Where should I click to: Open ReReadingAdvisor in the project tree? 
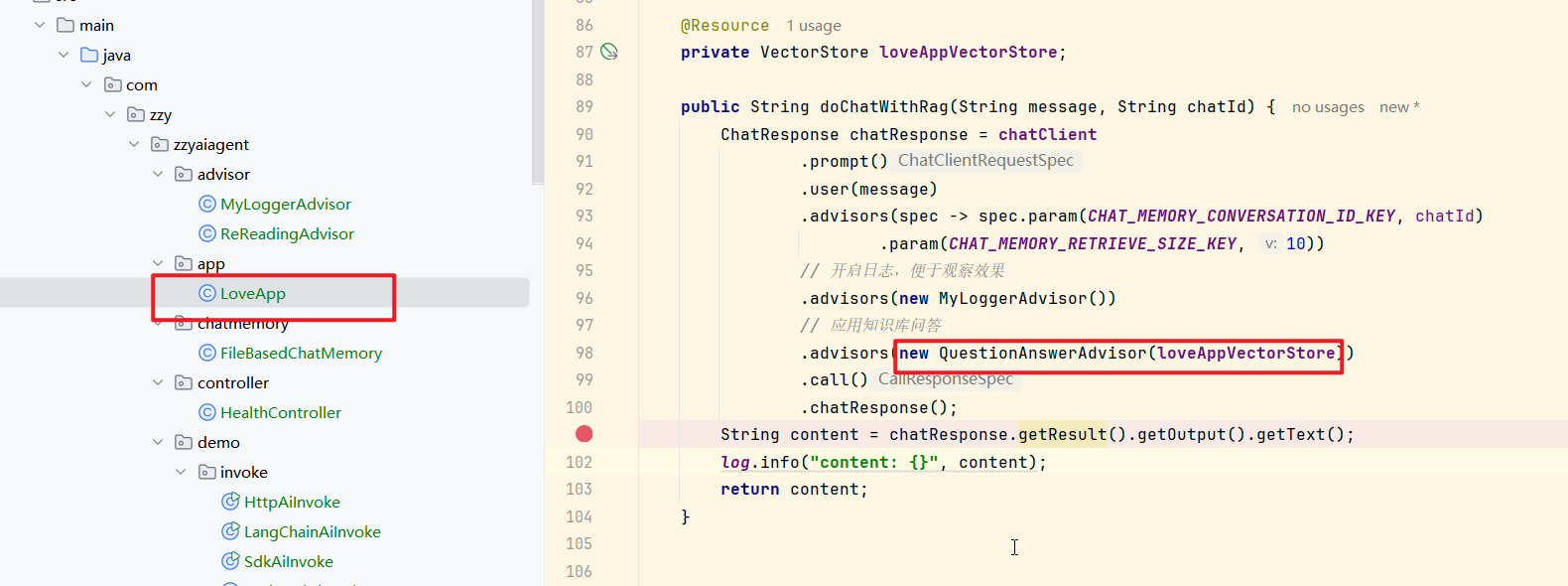pyautogui.click(x=287, y=233)
